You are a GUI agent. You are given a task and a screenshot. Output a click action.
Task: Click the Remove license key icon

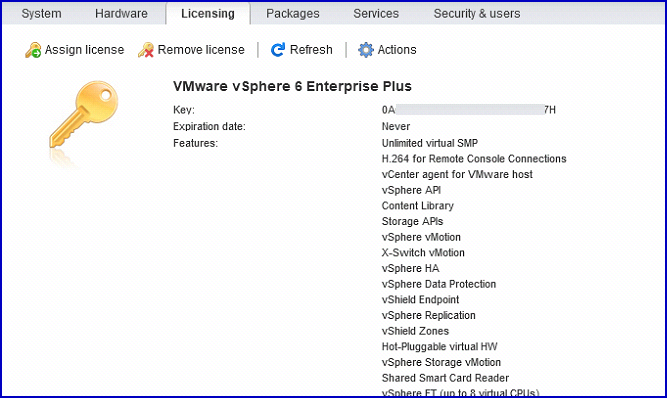tap(145, 50)
